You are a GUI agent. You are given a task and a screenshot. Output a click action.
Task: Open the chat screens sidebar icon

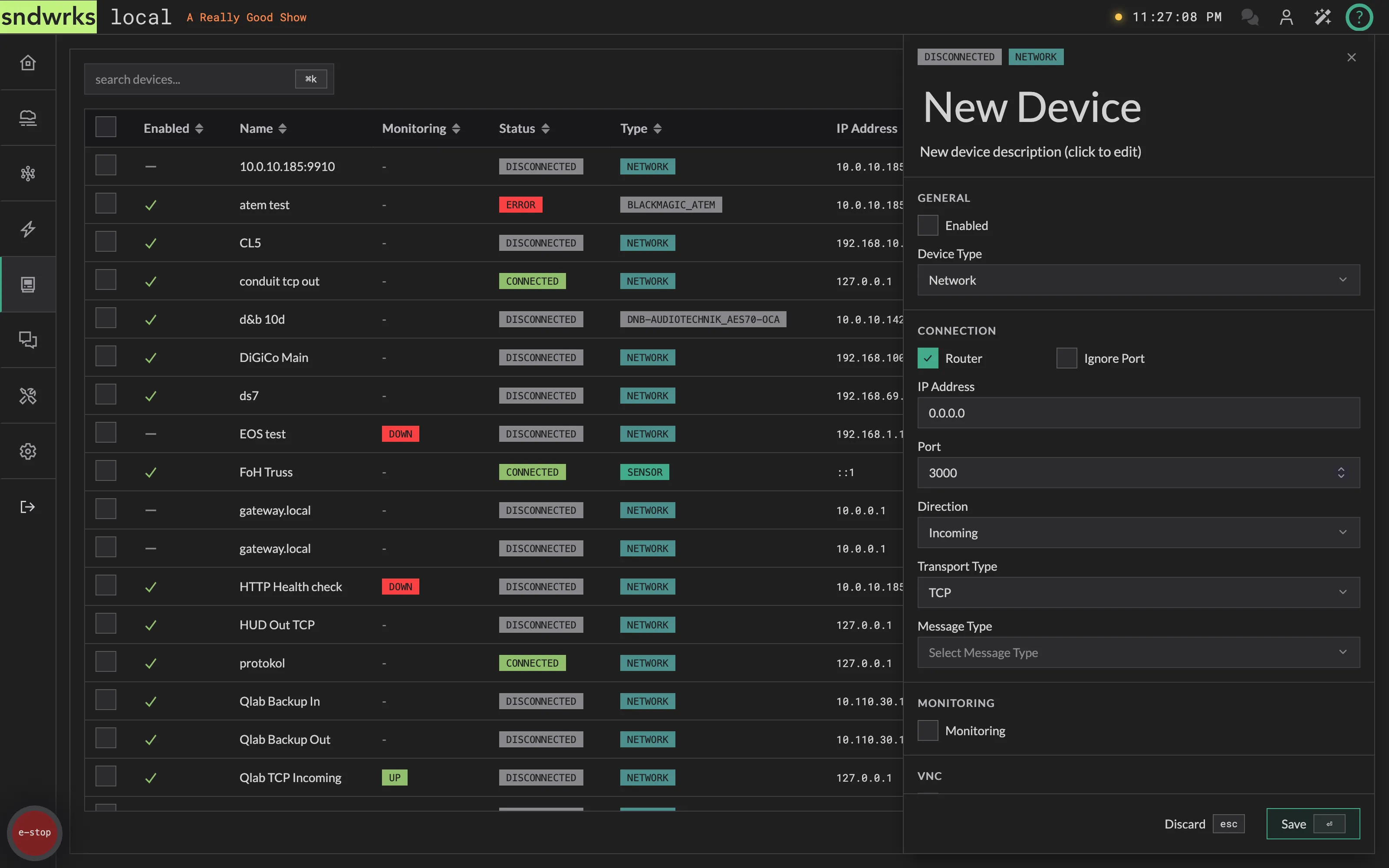tap(27, 340)
